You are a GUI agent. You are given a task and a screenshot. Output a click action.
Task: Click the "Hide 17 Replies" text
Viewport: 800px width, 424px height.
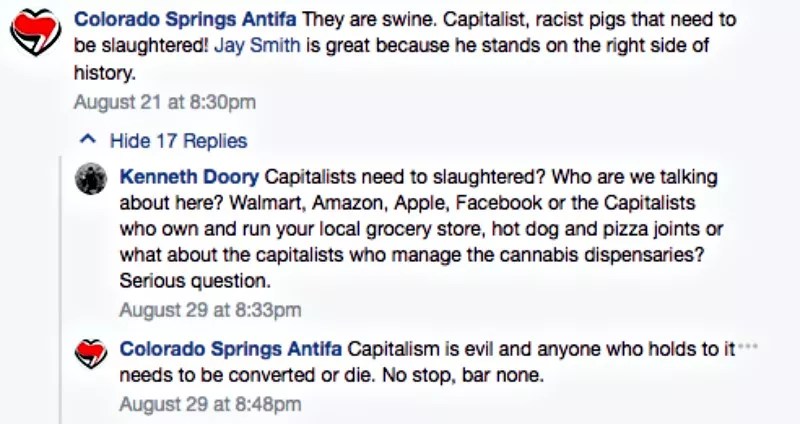pos(178,141)
